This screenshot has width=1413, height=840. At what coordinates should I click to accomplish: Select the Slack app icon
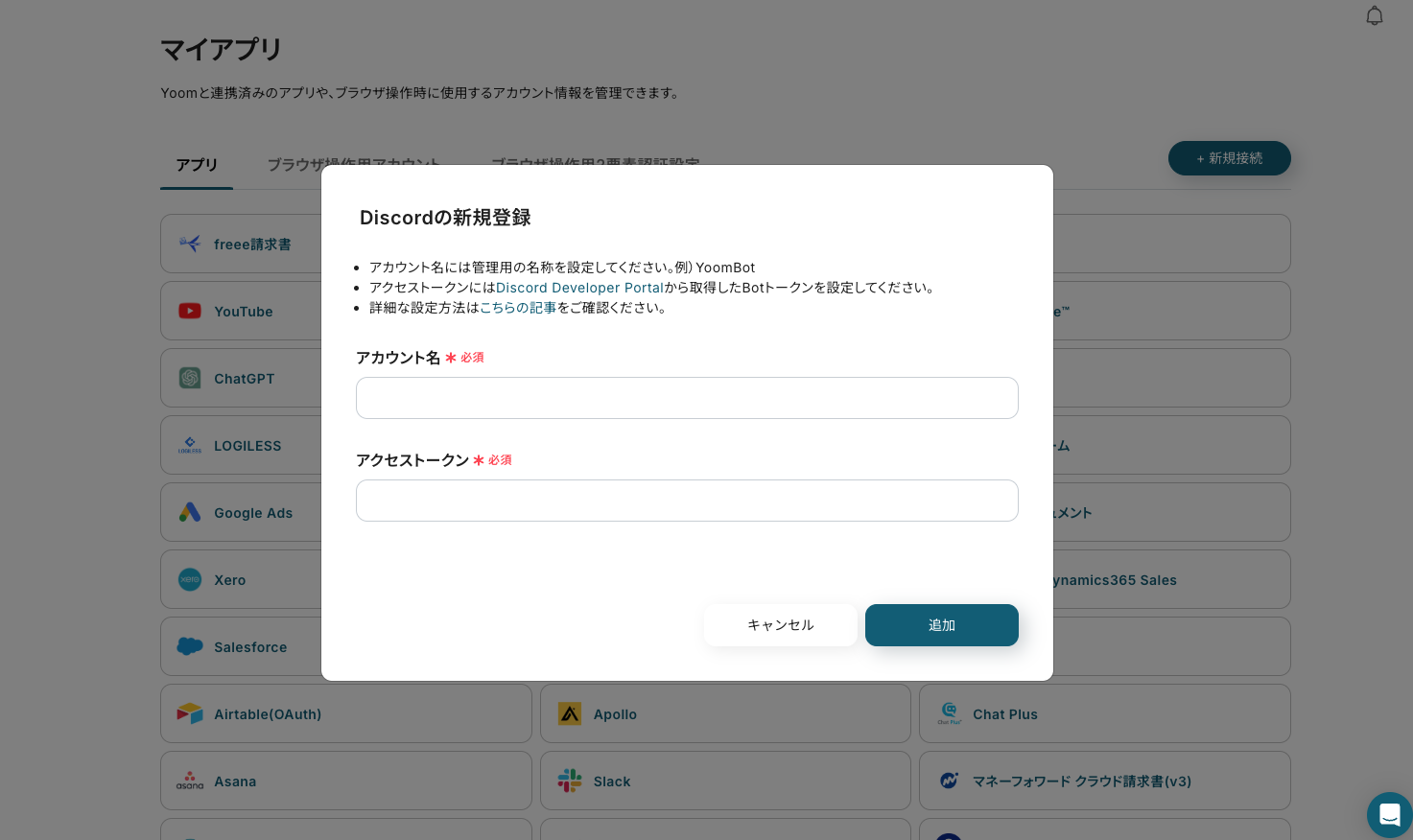[x=570, y=781]
